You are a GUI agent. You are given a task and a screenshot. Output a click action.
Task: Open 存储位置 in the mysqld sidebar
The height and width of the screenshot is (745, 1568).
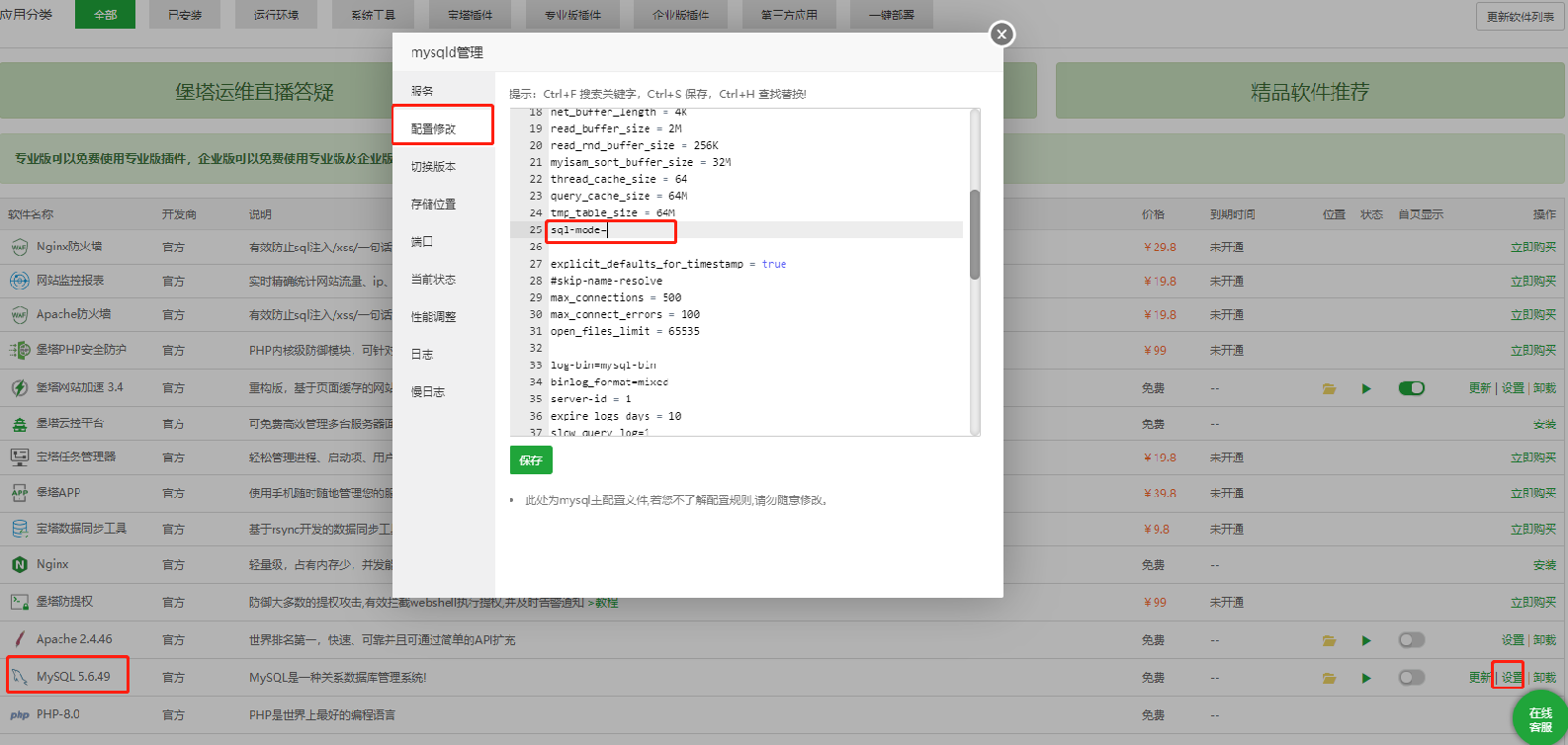[433, 205]
